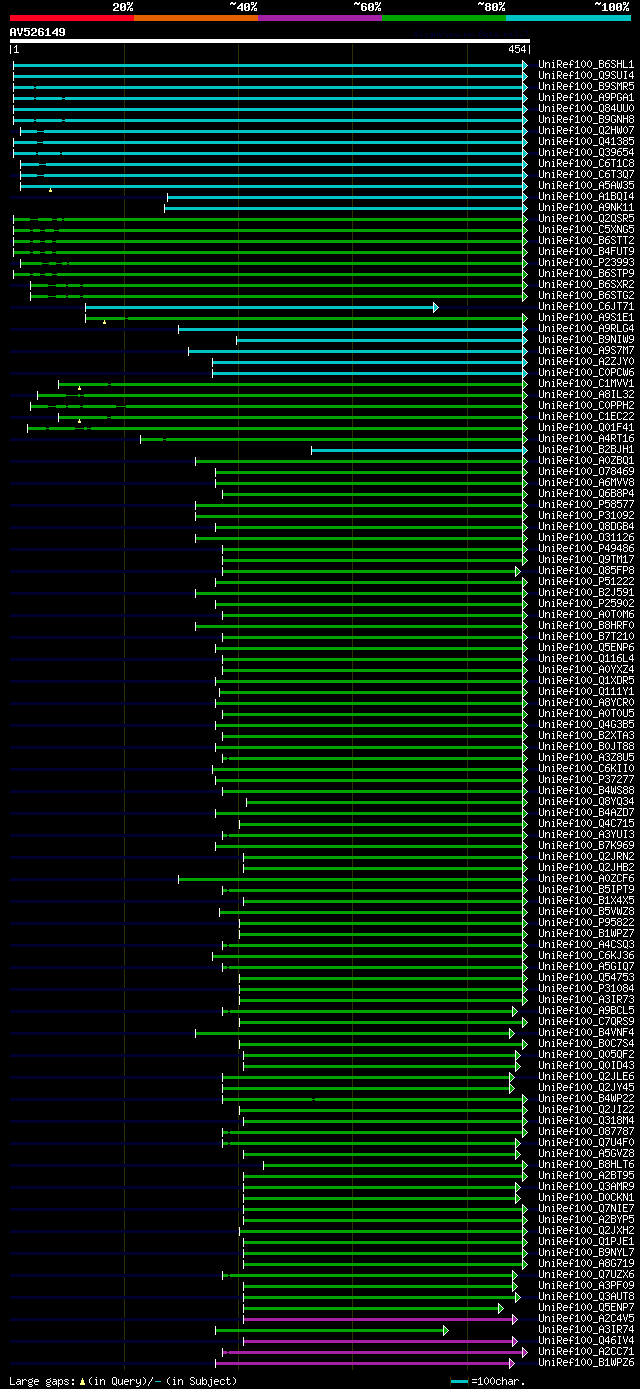
Task: Click the green ~80% identity legend segment
Action: pos(444,17)
